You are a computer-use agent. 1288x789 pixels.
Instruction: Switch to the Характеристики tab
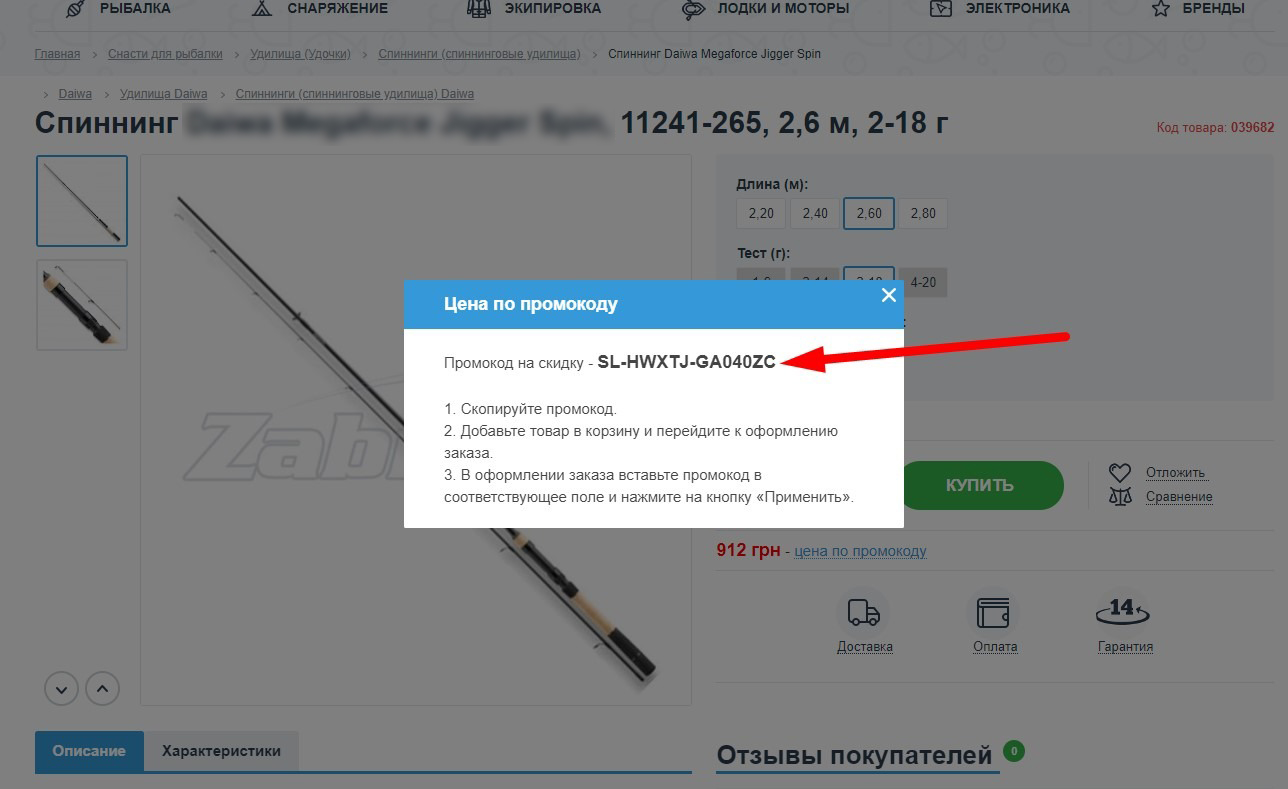pos(221,751)
